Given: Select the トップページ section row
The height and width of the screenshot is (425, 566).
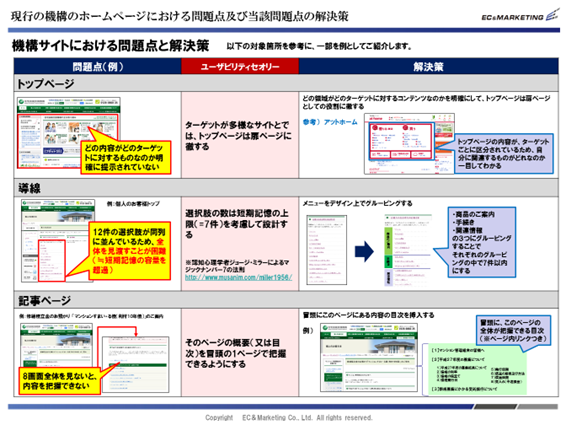Looking at the screenshot, I should [286, 83].
